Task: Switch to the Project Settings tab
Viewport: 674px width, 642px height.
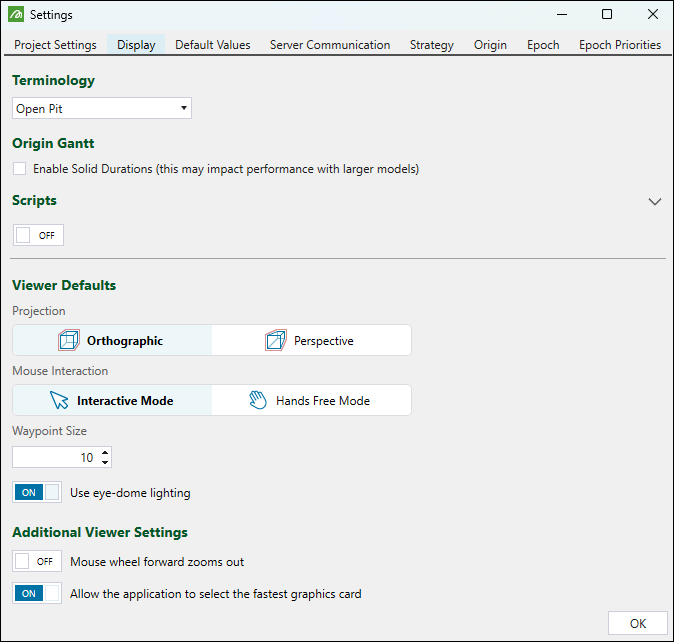Action: (x=55, y=45)
